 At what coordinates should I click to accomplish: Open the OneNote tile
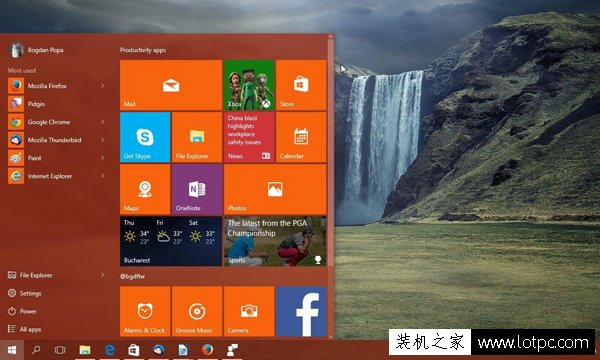tap(197, 189)
